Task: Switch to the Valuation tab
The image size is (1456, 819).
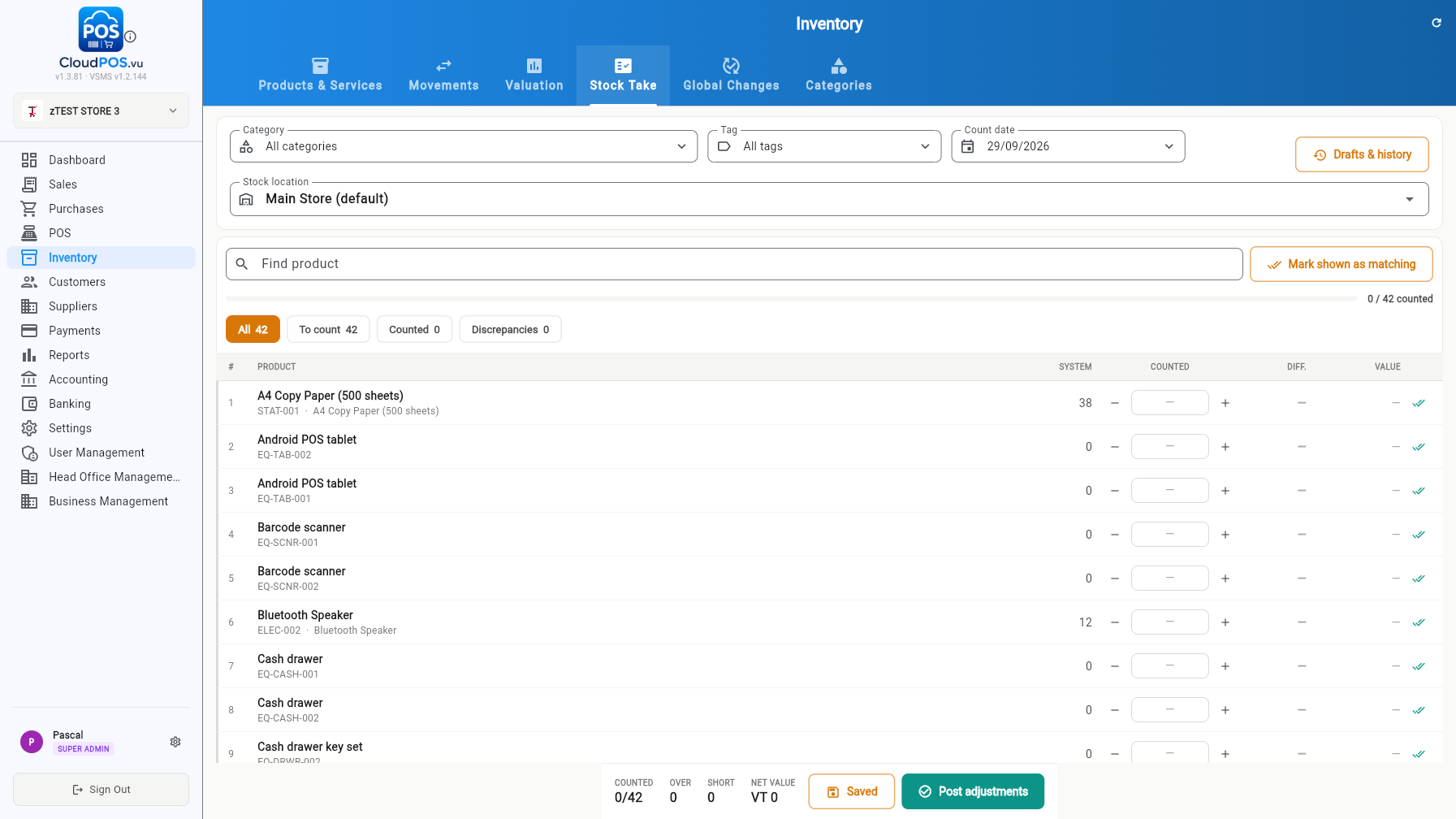Action: click(x=534, y=75)
